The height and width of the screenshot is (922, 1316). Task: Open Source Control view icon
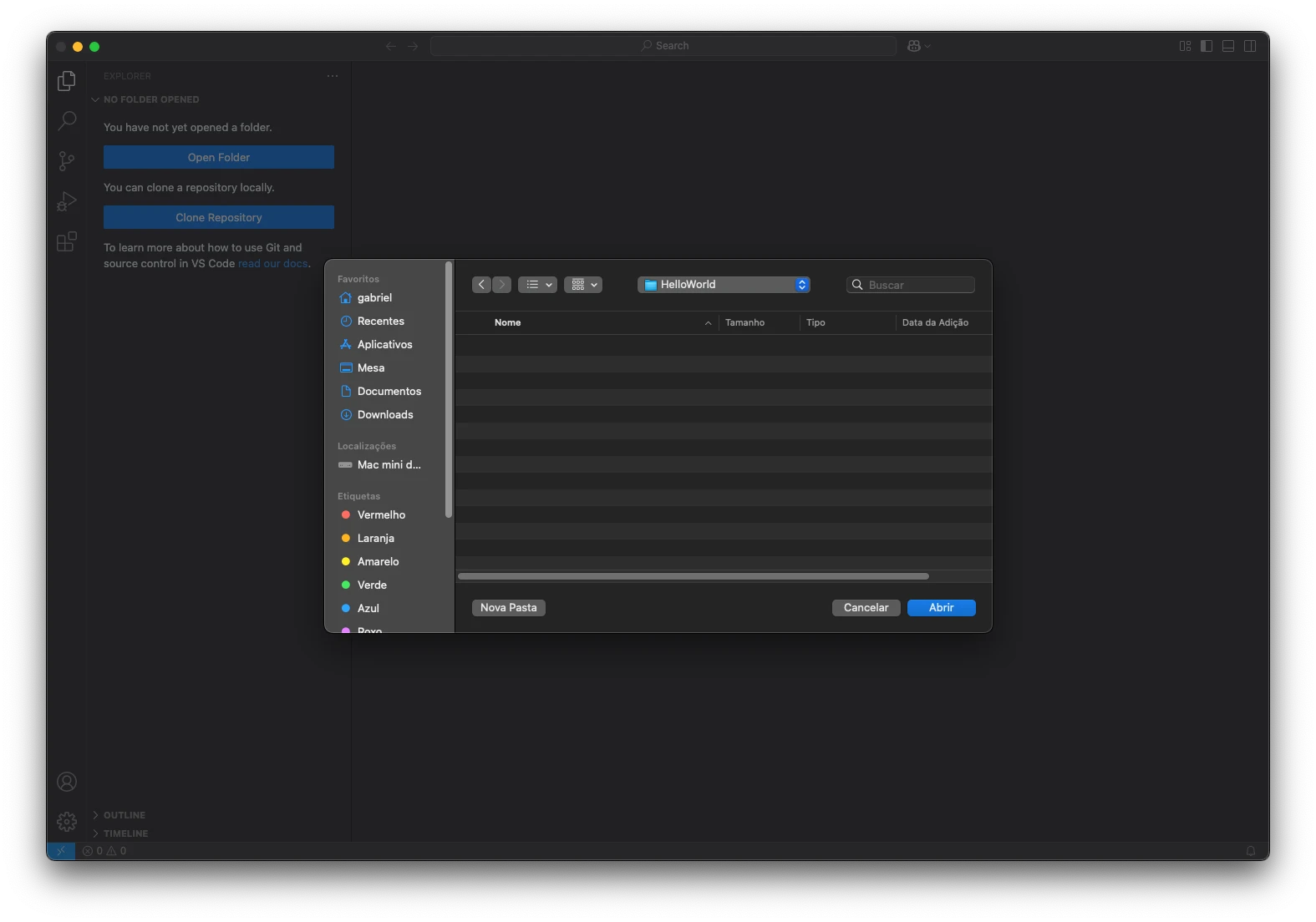tap(67, 161)
